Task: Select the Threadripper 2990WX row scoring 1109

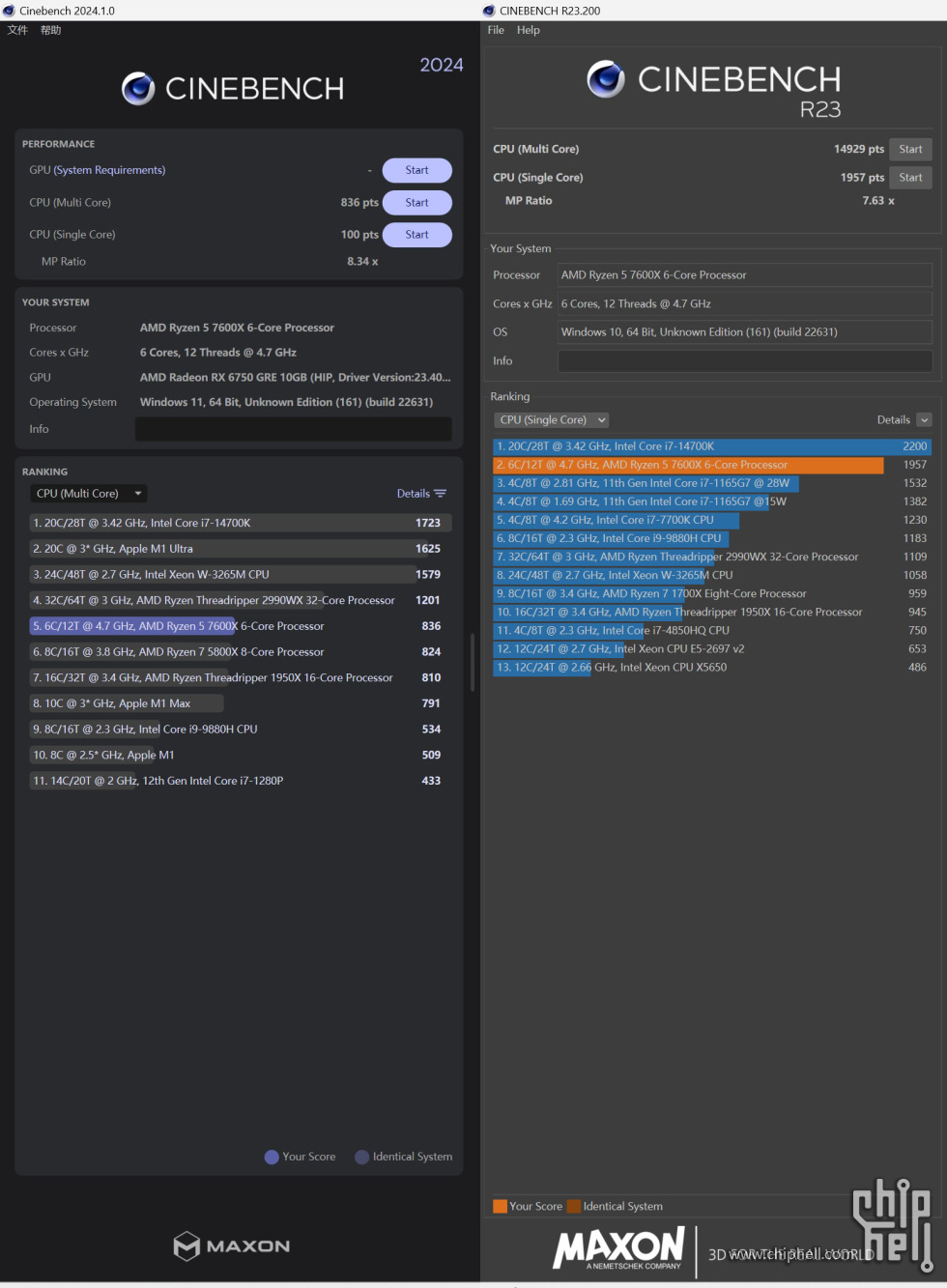Action: 712,557
